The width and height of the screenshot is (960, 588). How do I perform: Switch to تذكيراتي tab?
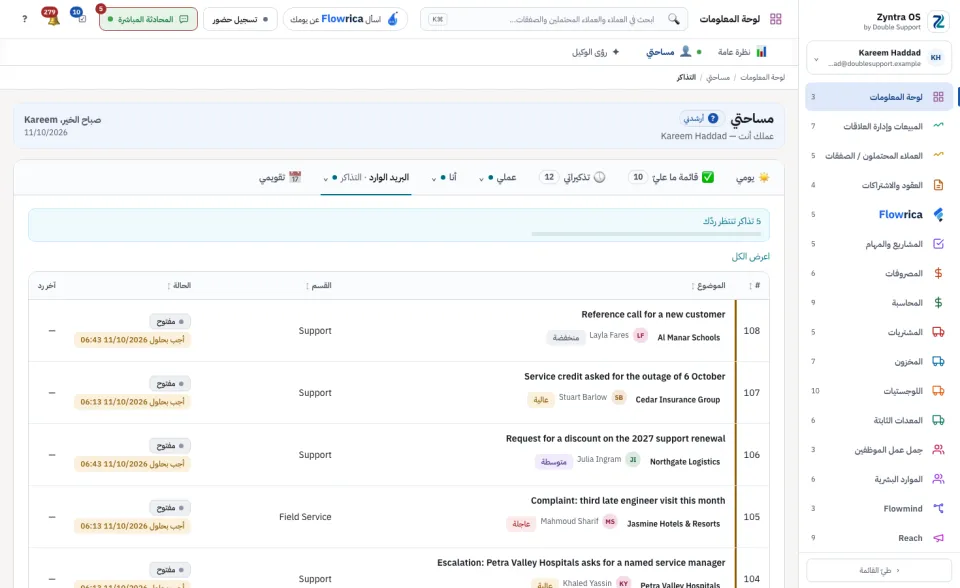pos(572,177)
